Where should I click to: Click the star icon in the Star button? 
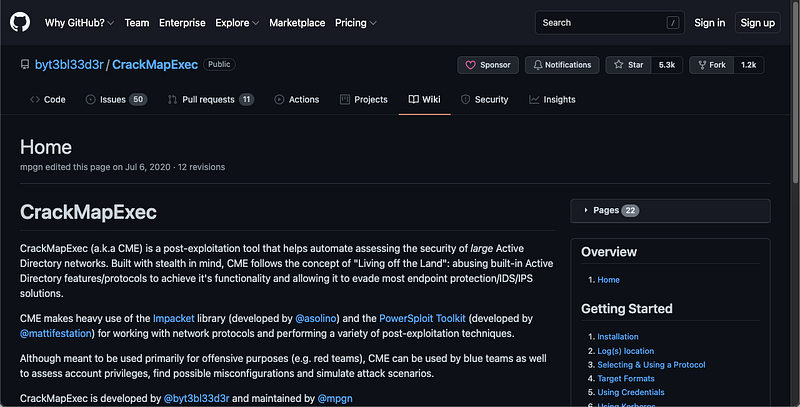tap(618, 65)
